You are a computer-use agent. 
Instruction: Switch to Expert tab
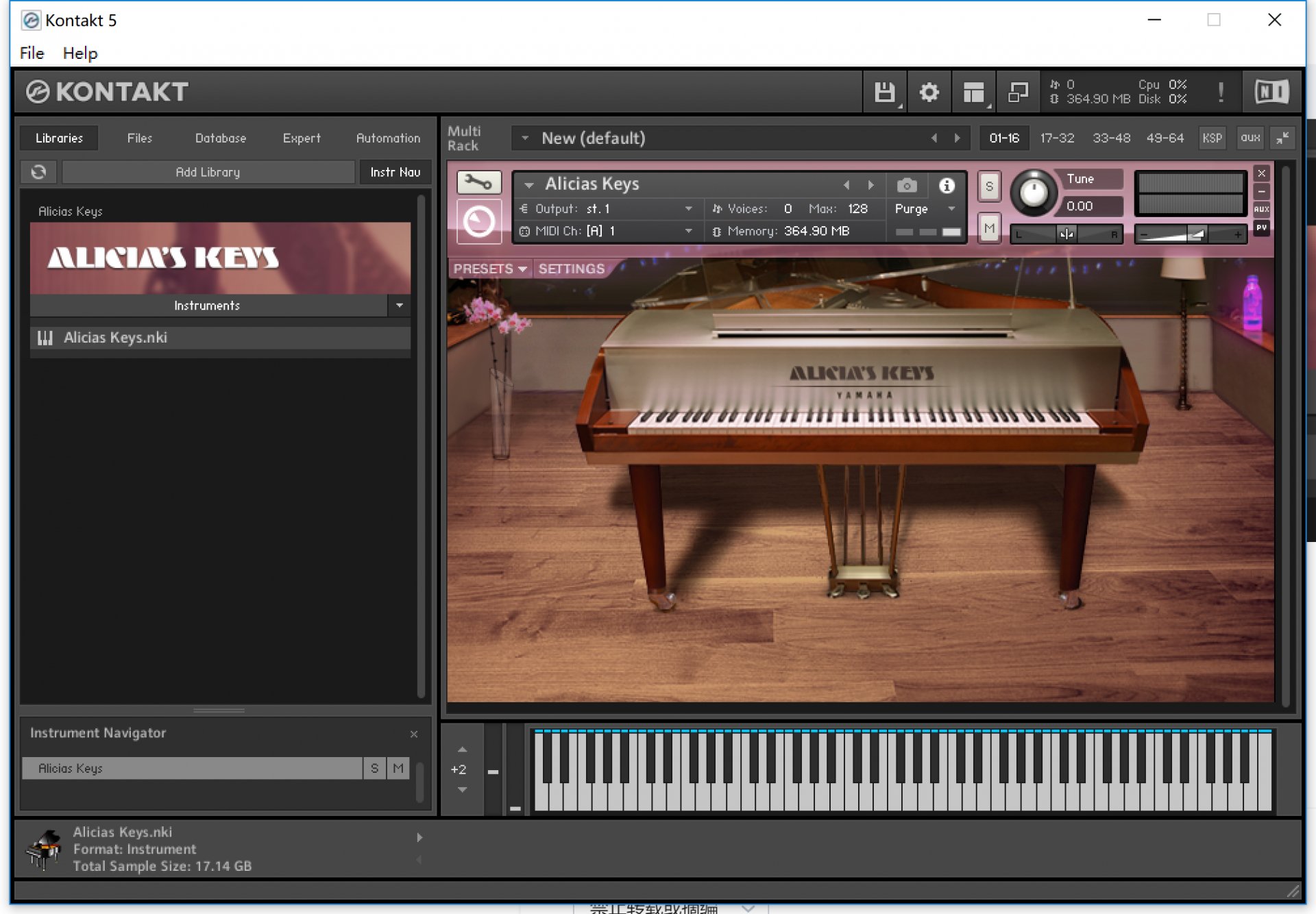pos(302,138)
